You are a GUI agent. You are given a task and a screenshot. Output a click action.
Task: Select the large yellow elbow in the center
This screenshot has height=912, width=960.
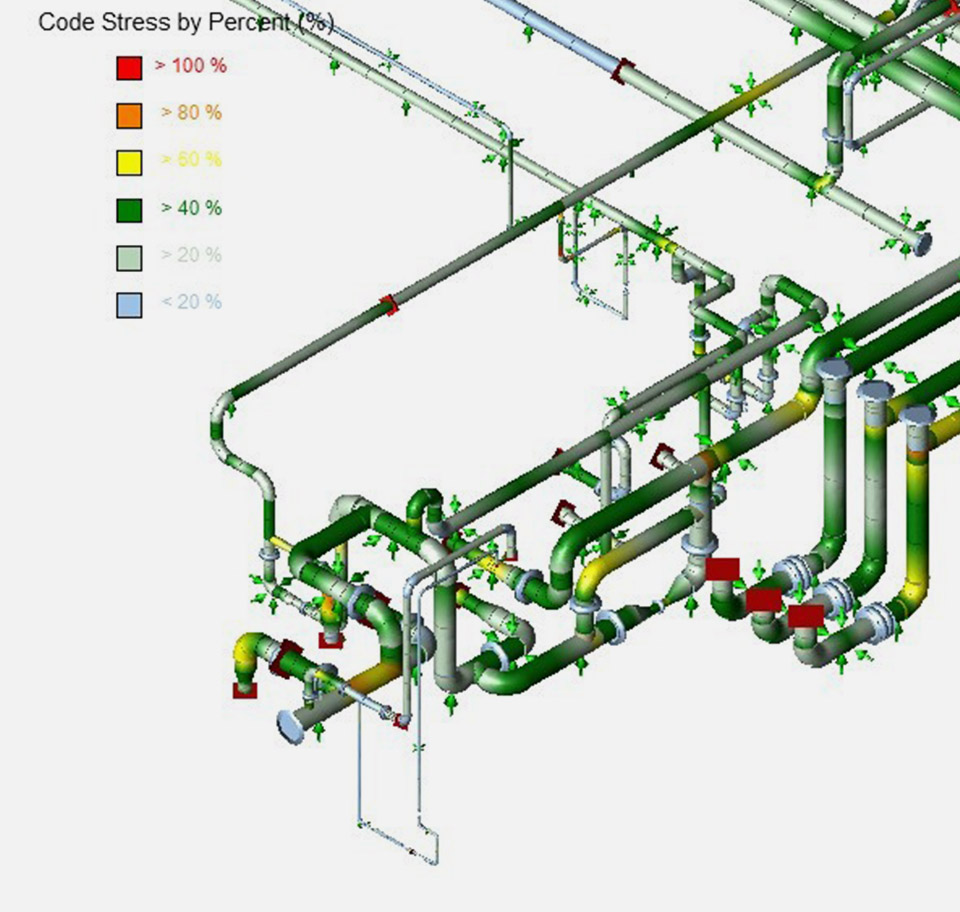(x=597, y=572)
